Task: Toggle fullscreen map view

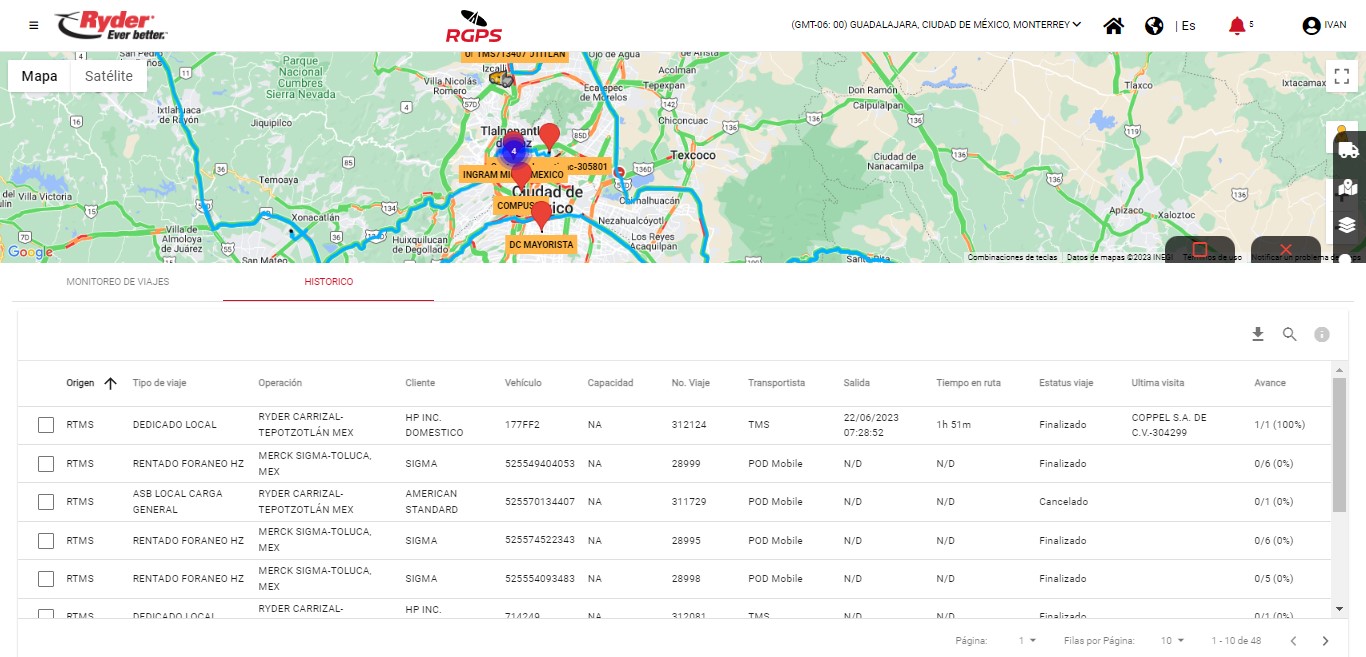Action: [x=1340, y=77]
